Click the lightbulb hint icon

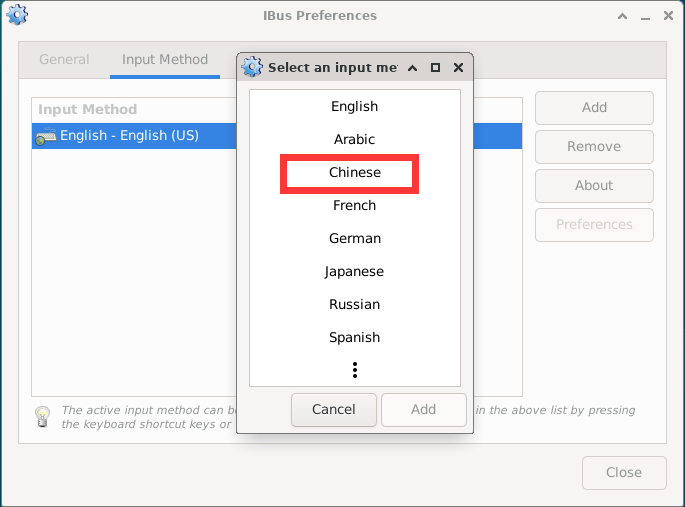43,416
